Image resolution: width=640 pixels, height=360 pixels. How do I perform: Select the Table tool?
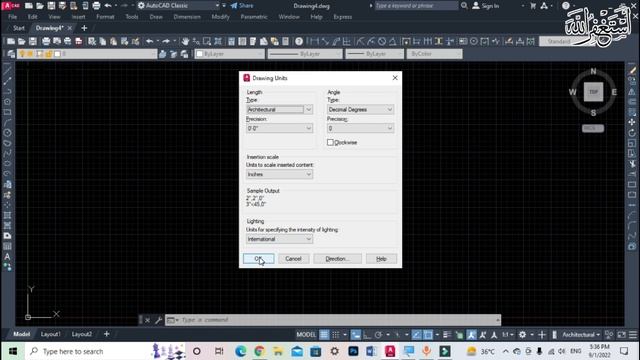[7, 246]
